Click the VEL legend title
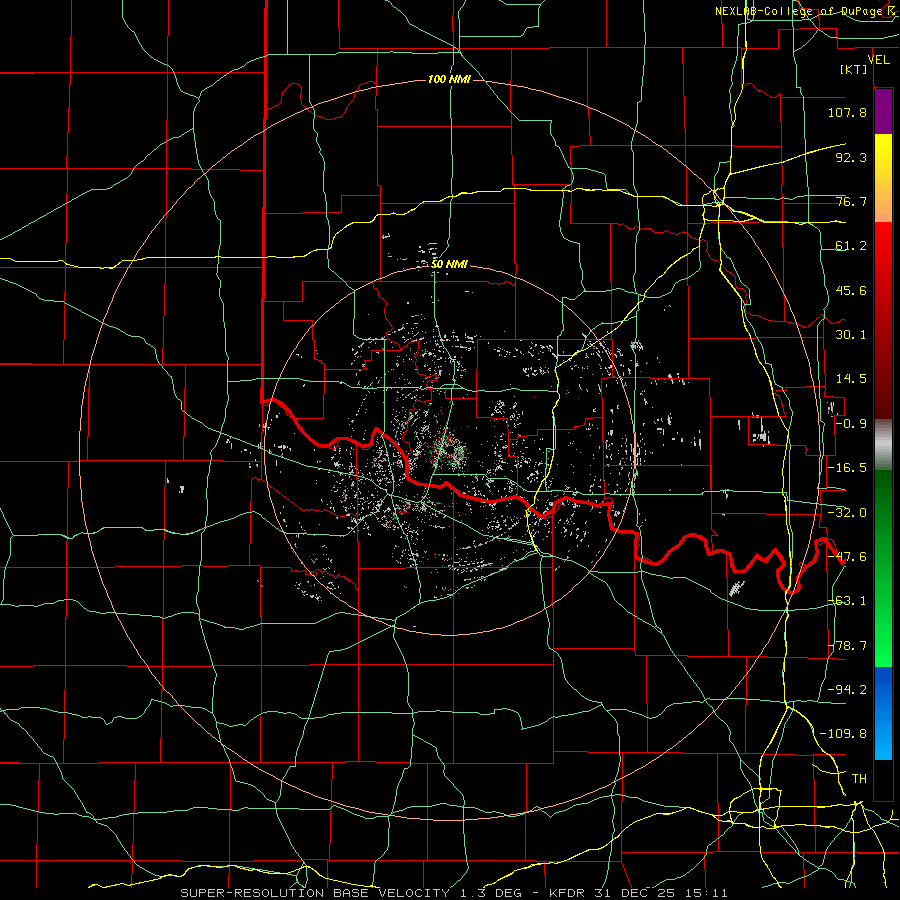This screenshot has width=900, height=900. pyautogui.click(x=879, y=60)
